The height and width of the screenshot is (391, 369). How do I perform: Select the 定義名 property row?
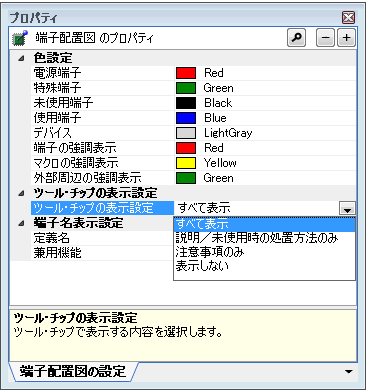102,238
